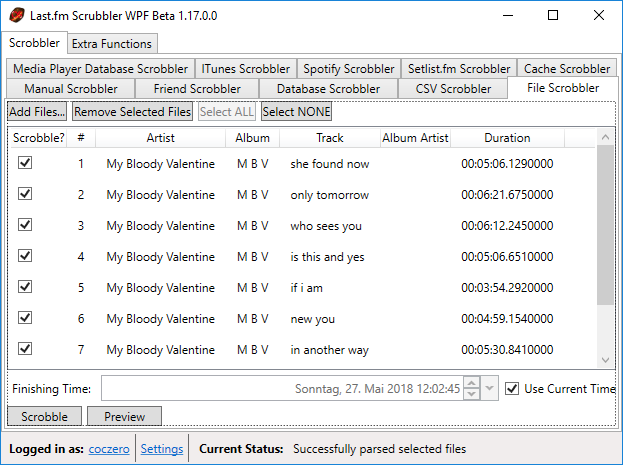Open the Settings link

162,449
